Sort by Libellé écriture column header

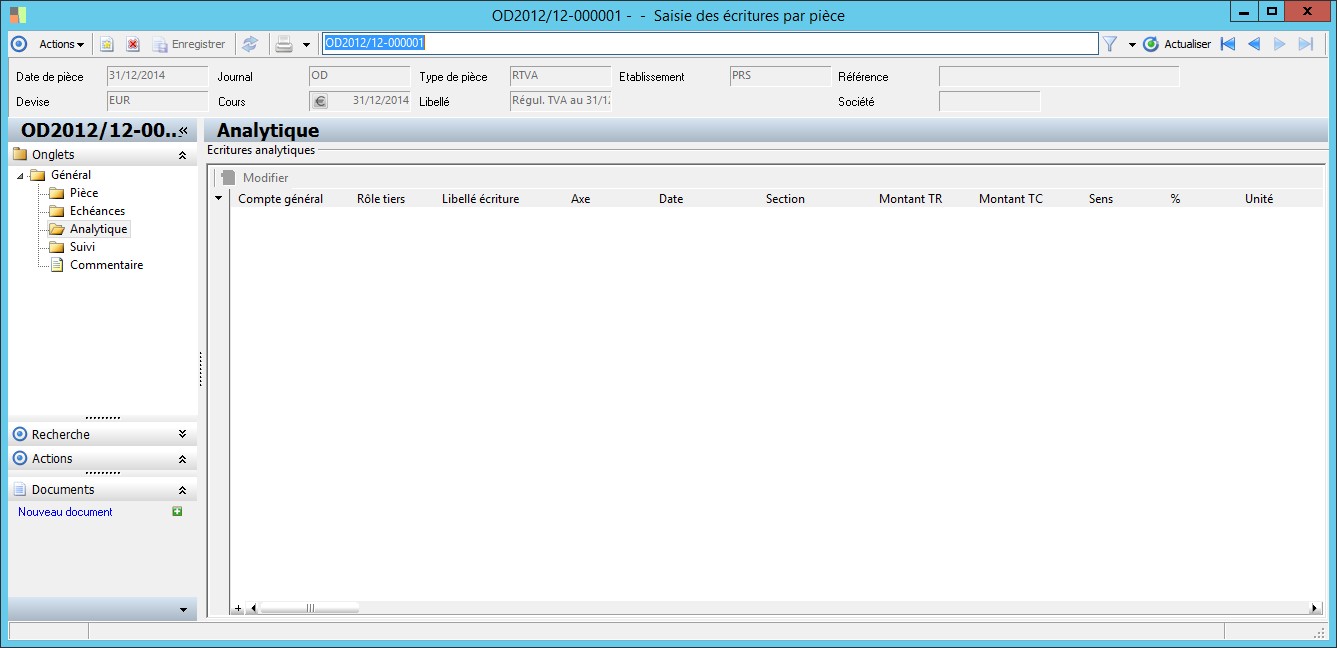tap(480, 199)
